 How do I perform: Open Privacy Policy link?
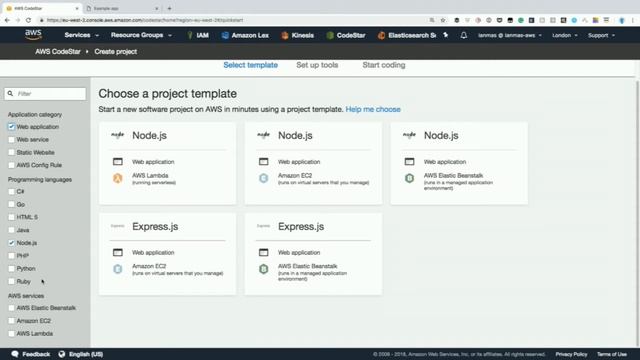[571, 354]
